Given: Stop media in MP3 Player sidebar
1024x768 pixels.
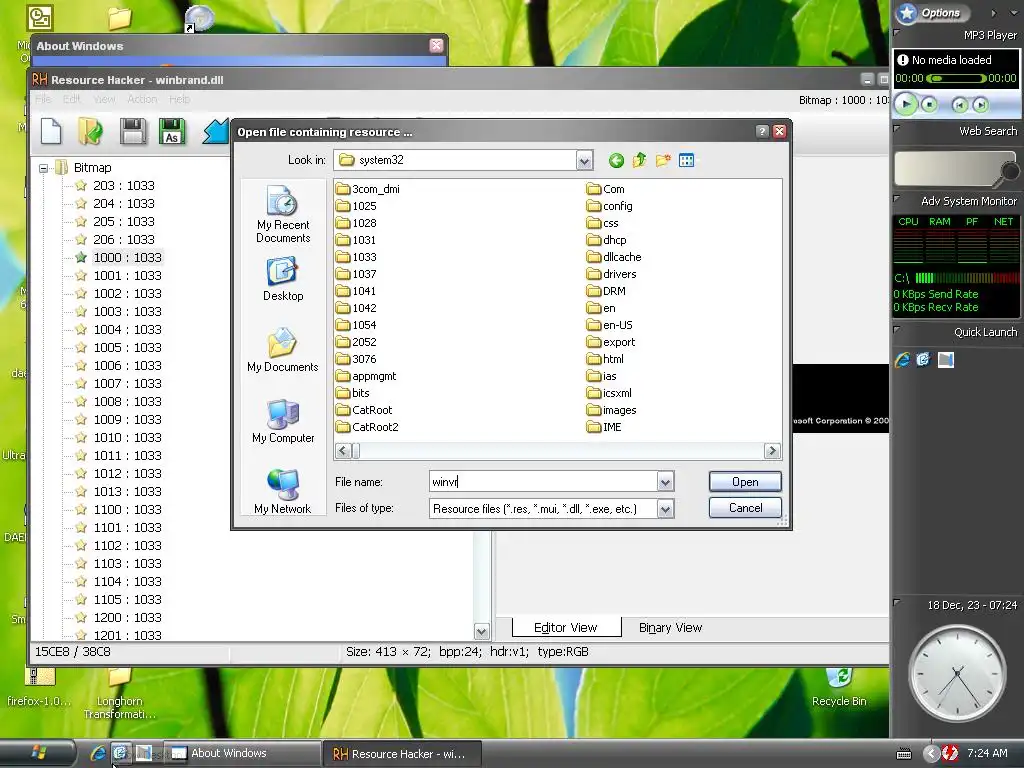Looking at the screenshot, I should (x=929, y=104).
